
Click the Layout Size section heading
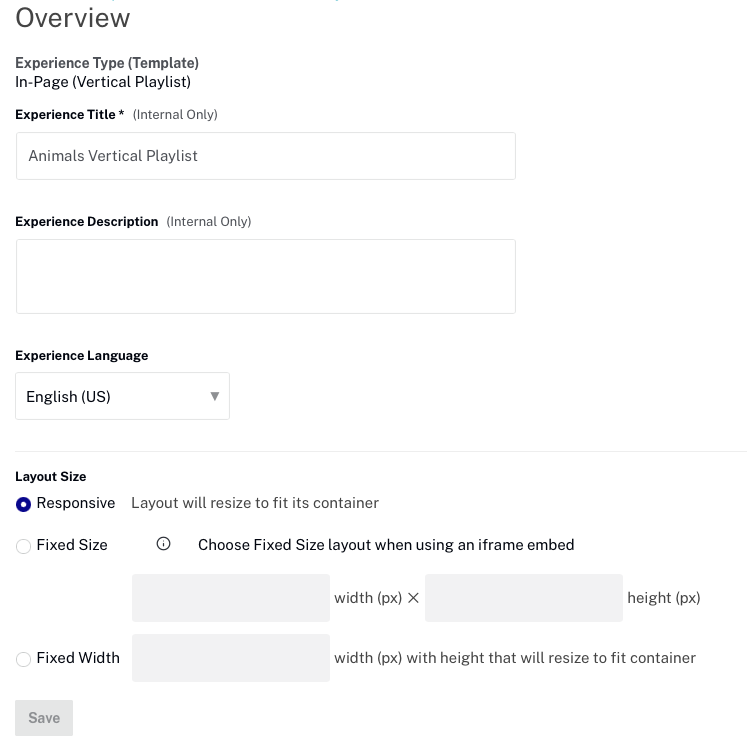tap(51, 476)
